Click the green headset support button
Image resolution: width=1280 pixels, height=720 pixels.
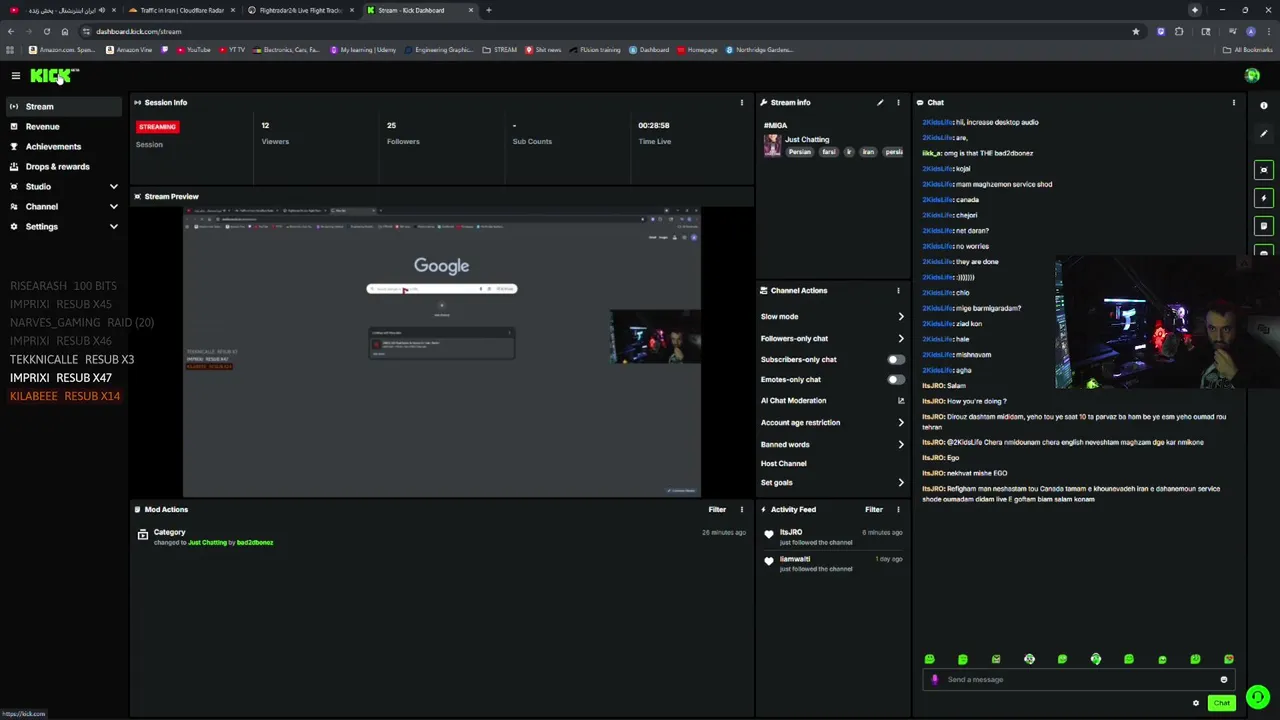pyautogui.click(x=1258, y=697)
